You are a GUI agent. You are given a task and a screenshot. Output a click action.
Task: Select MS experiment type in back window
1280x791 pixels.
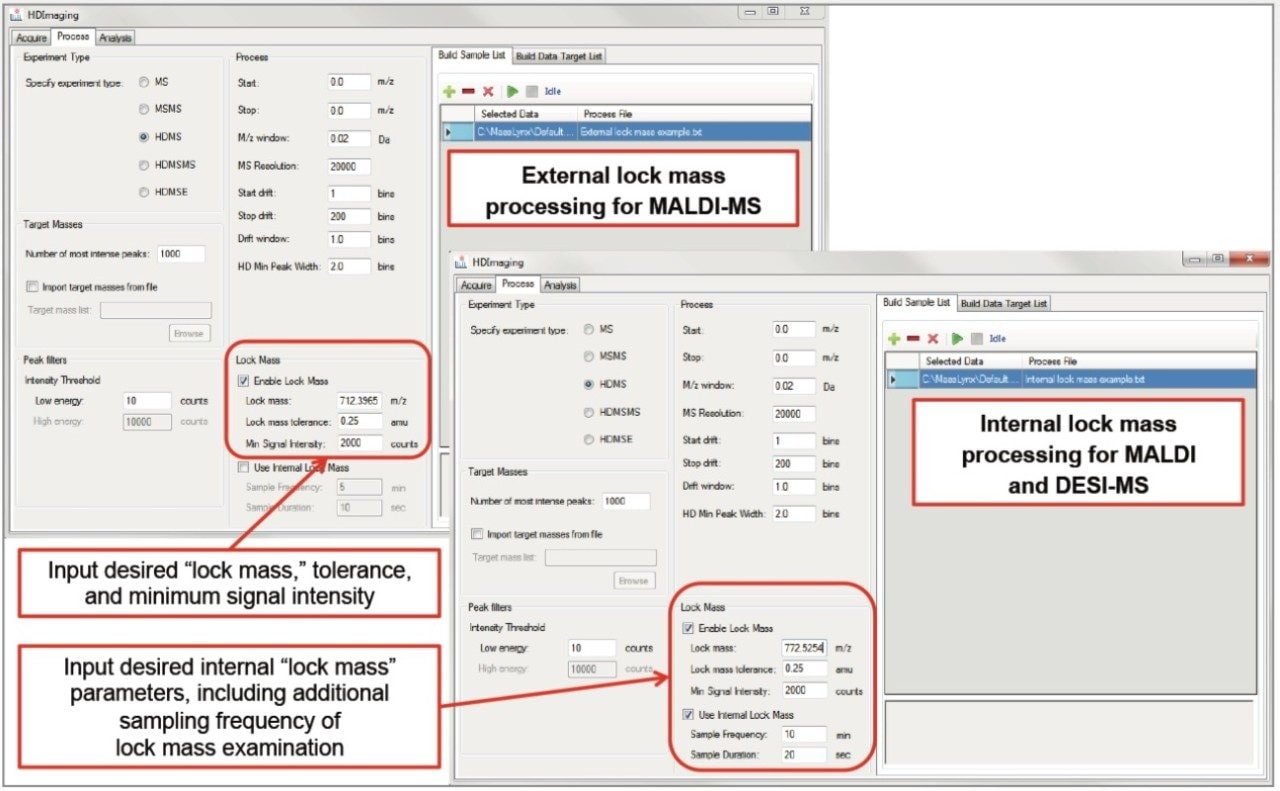pyautogui.click(x=144, y=82)
